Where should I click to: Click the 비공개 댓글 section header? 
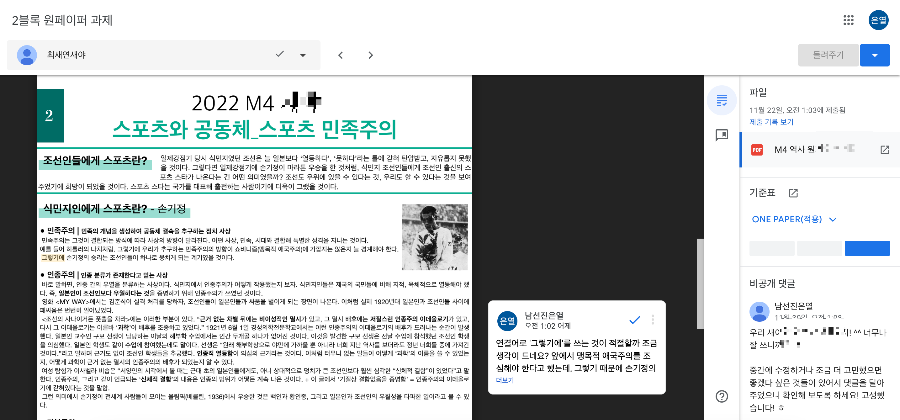771,283
